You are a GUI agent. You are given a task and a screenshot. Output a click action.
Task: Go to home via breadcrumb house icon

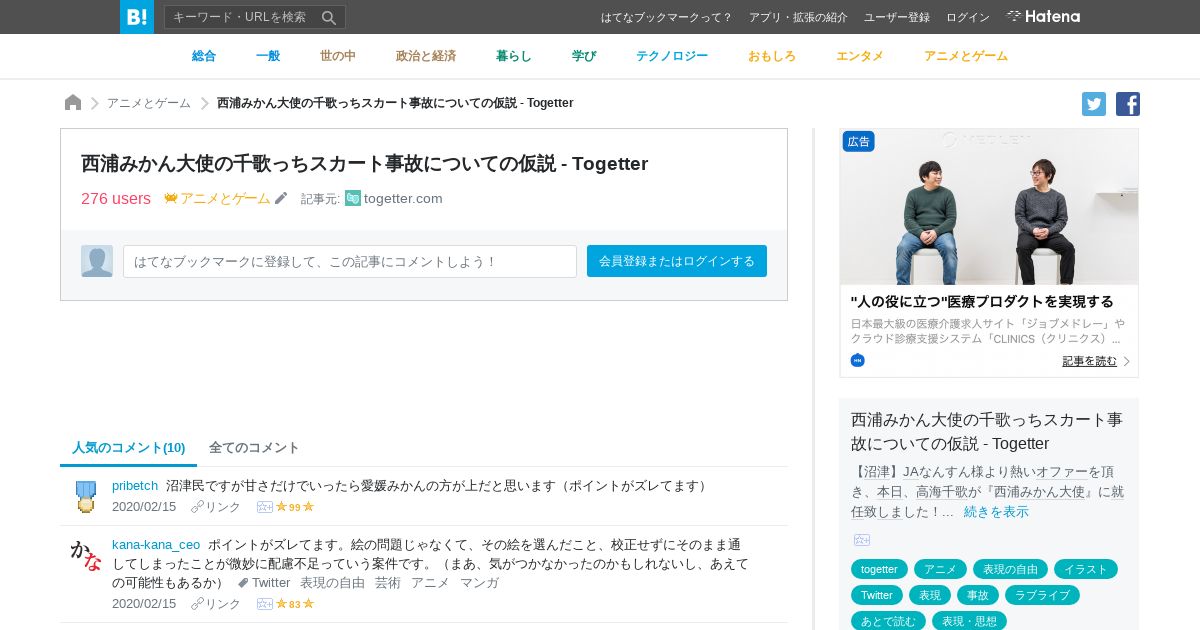(73, 103)
